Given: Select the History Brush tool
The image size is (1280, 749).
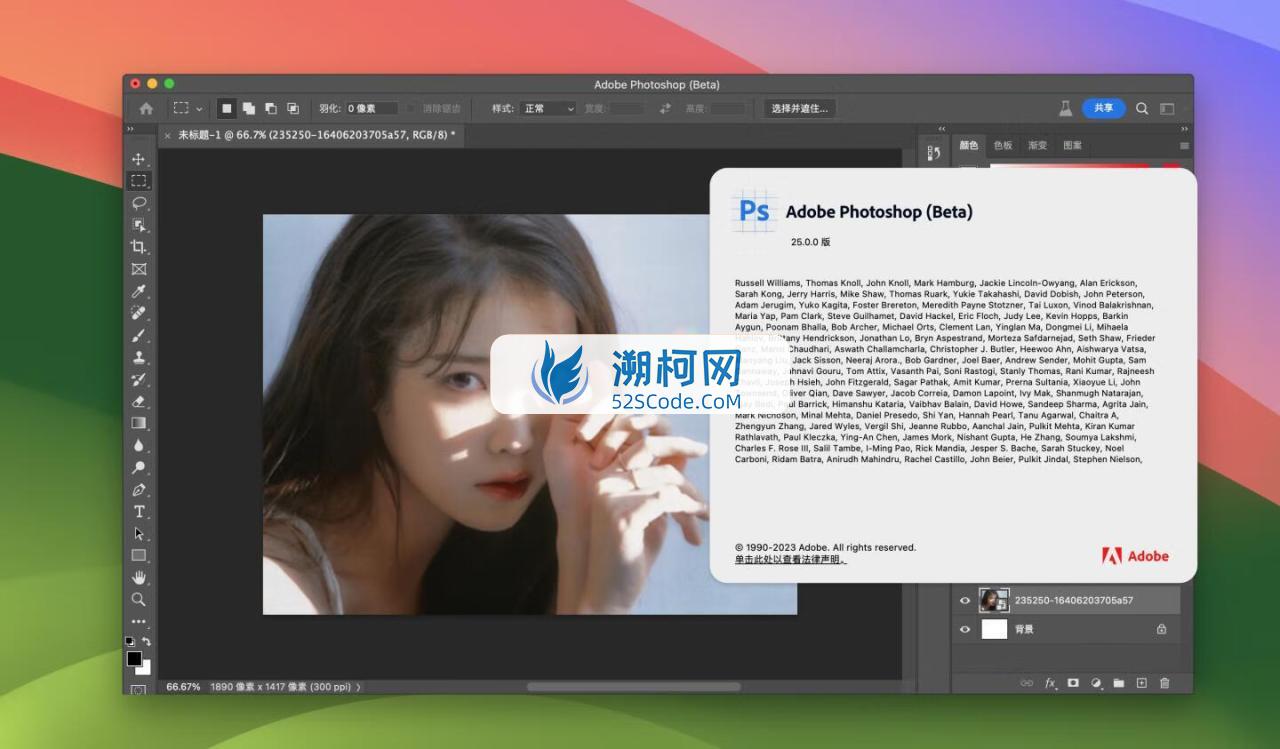Looking at the screenshot, I should coord(139,379).
